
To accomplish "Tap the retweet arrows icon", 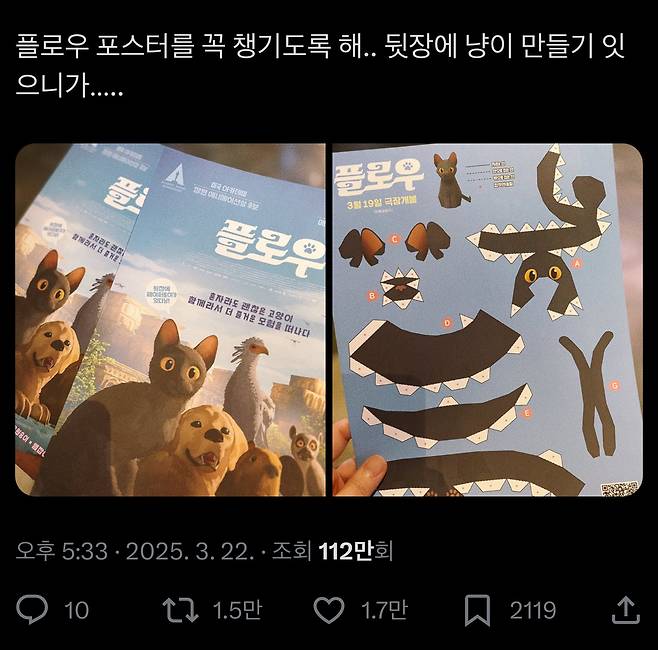I will point(180,610).
